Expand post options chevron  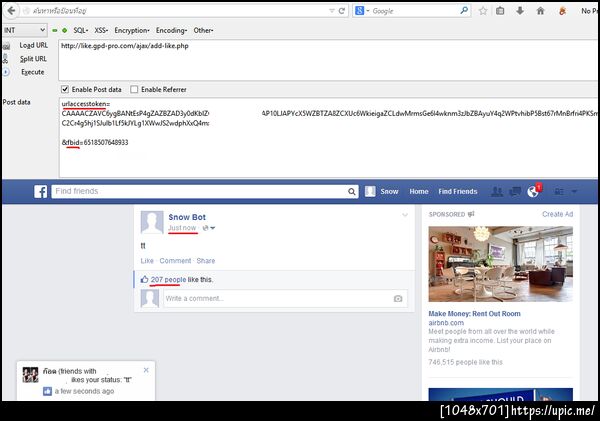405,215
